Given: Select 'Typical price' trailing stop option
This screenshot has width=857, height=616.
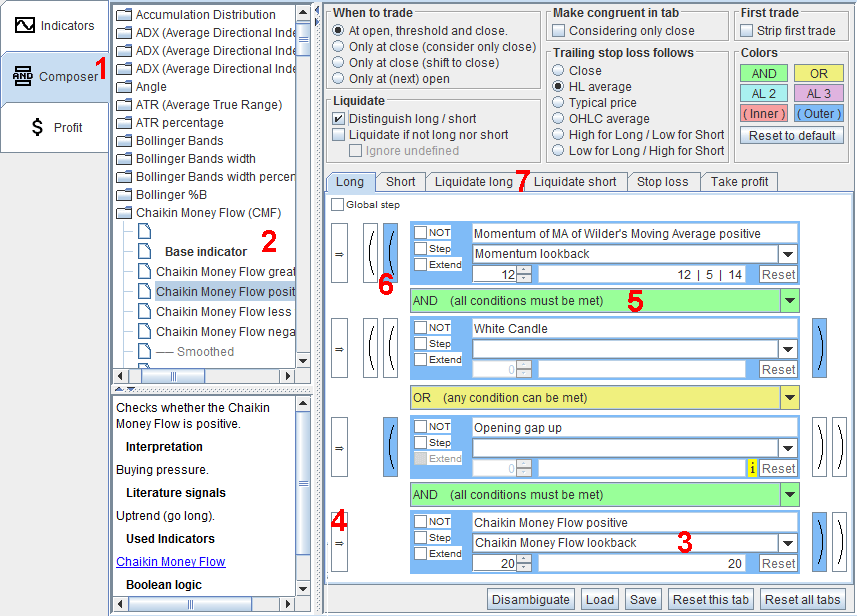Looking at the screenshot, I should (x=558, y=102).
